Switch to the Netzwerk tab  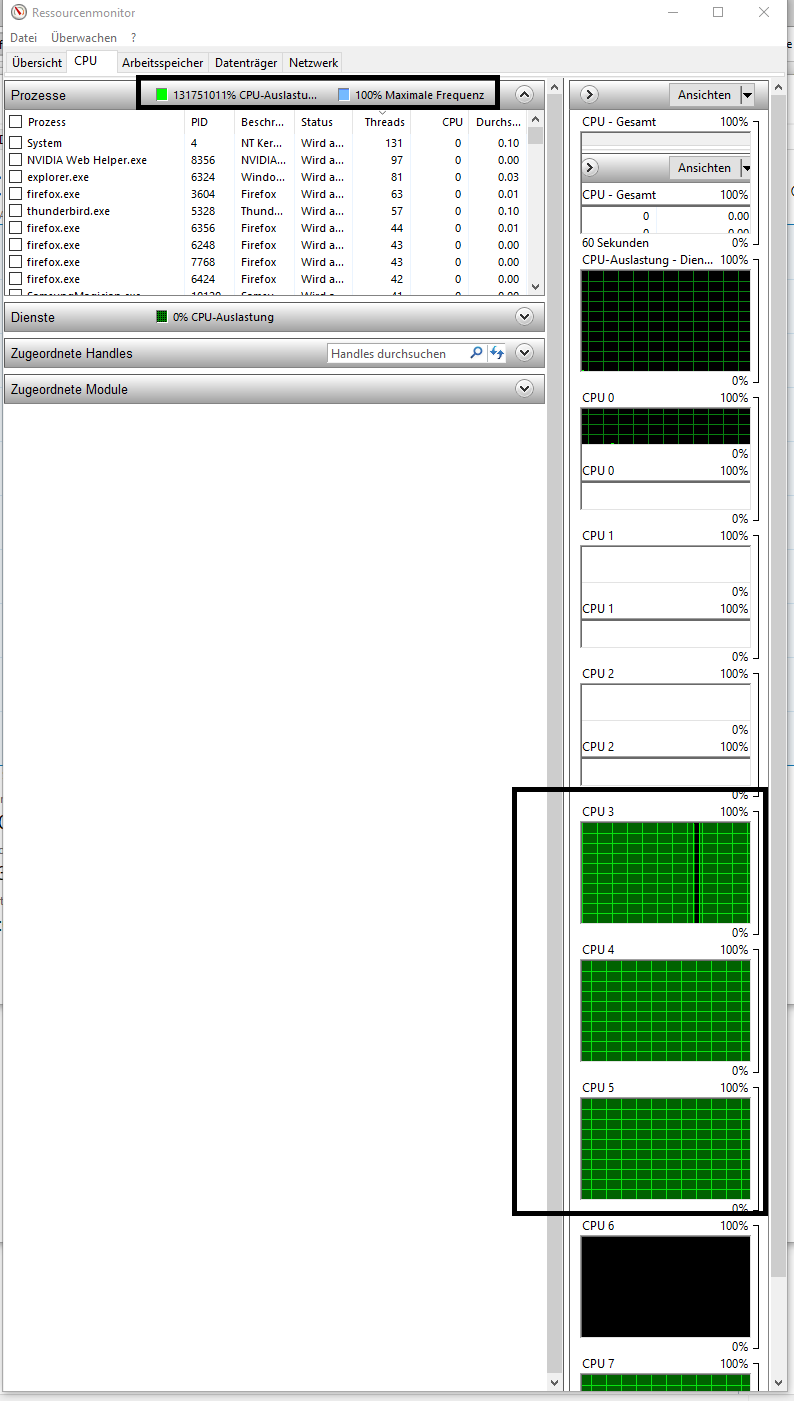pyautogui.click(x=313, y=62)
